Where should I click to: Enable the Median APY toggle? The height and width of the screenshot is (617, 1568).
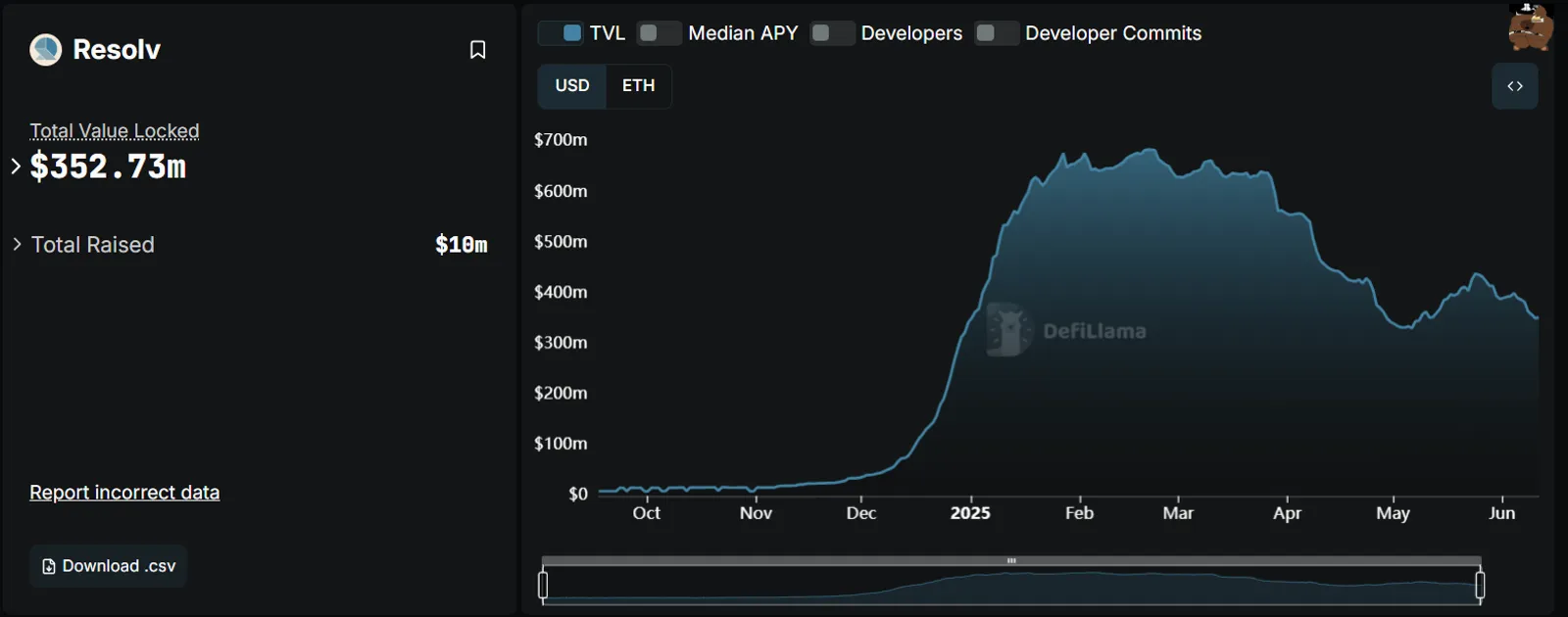pyautogui.click(x=659, y=33)
